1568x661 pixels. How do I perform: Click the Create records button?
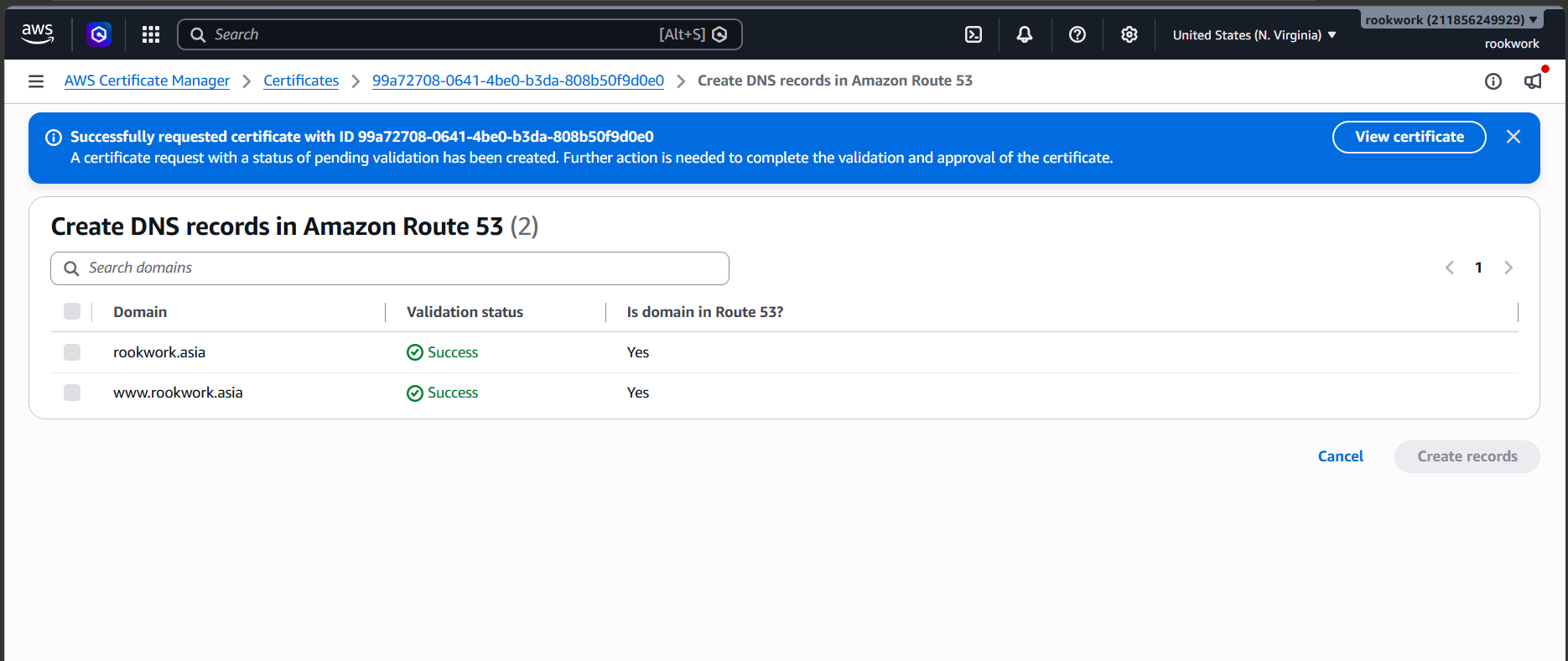click(1467, 456)
